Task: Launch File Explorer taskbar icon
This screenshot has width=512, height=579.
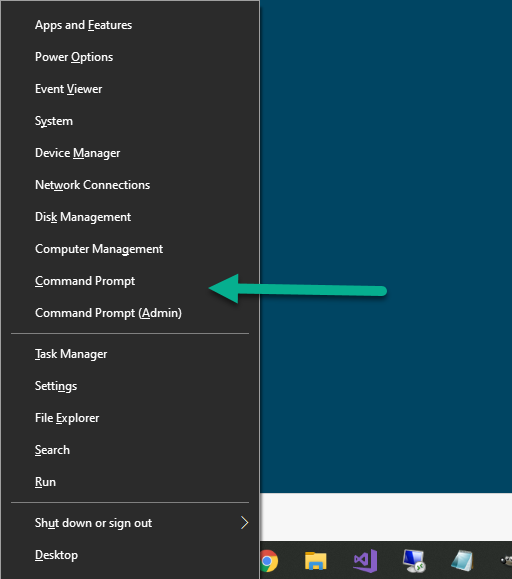Action: [316, 561]
